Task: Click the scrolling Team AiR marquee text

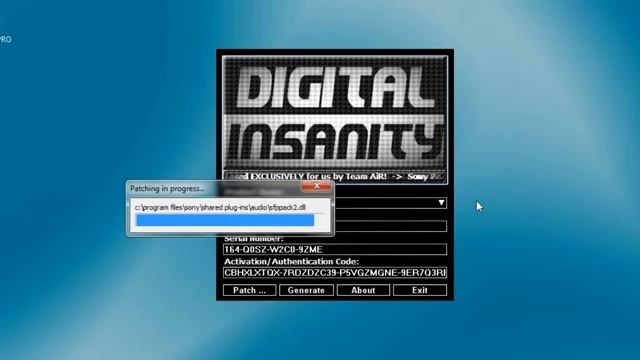Action: point(335,177)
